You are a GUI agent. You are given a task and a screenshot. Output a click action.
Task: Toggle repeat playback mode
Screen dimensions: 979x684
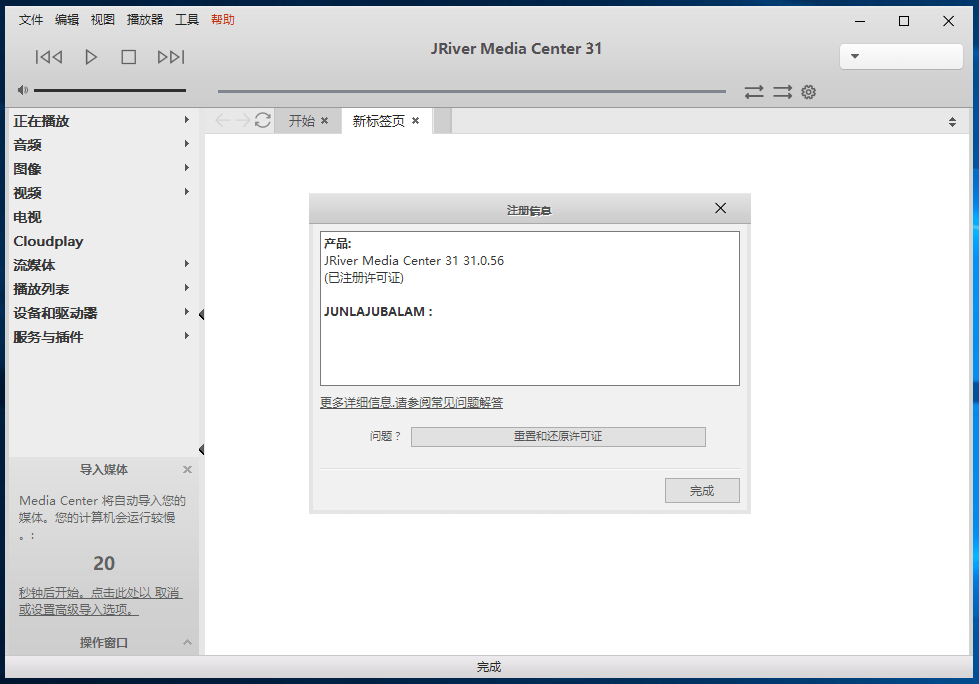(754, 92)
